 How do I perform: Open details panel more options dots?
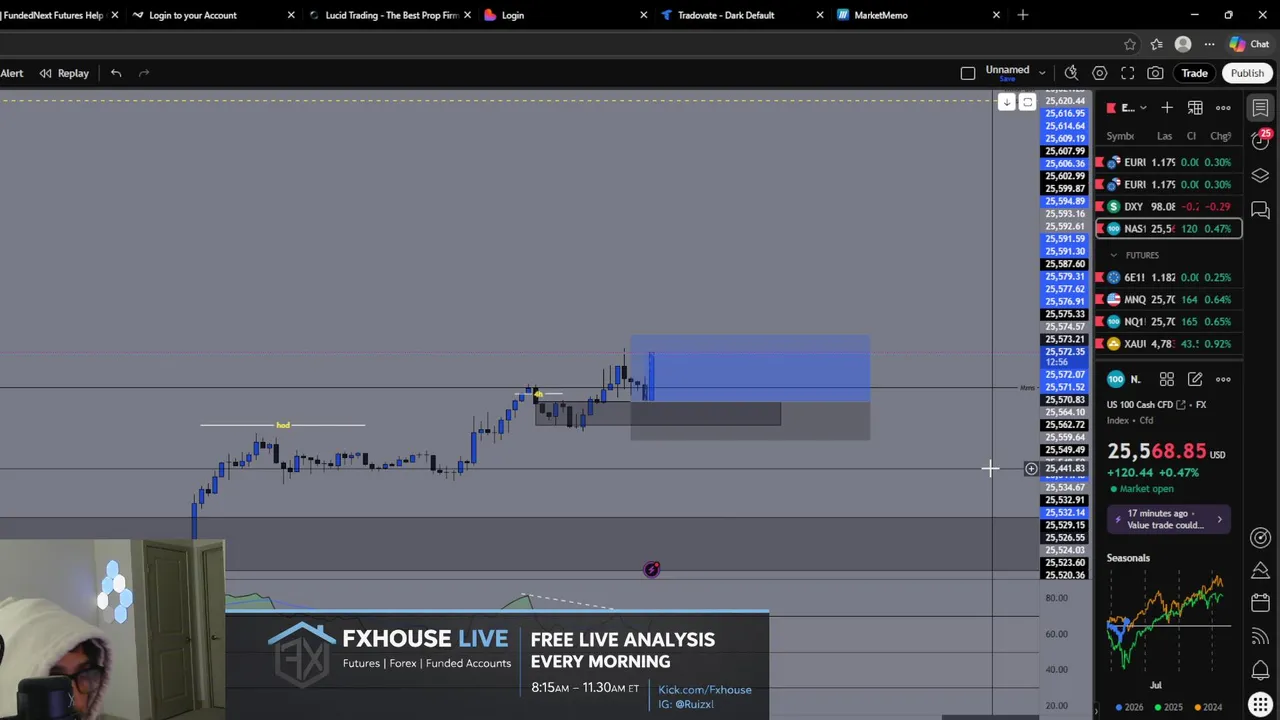[1223, 379]
